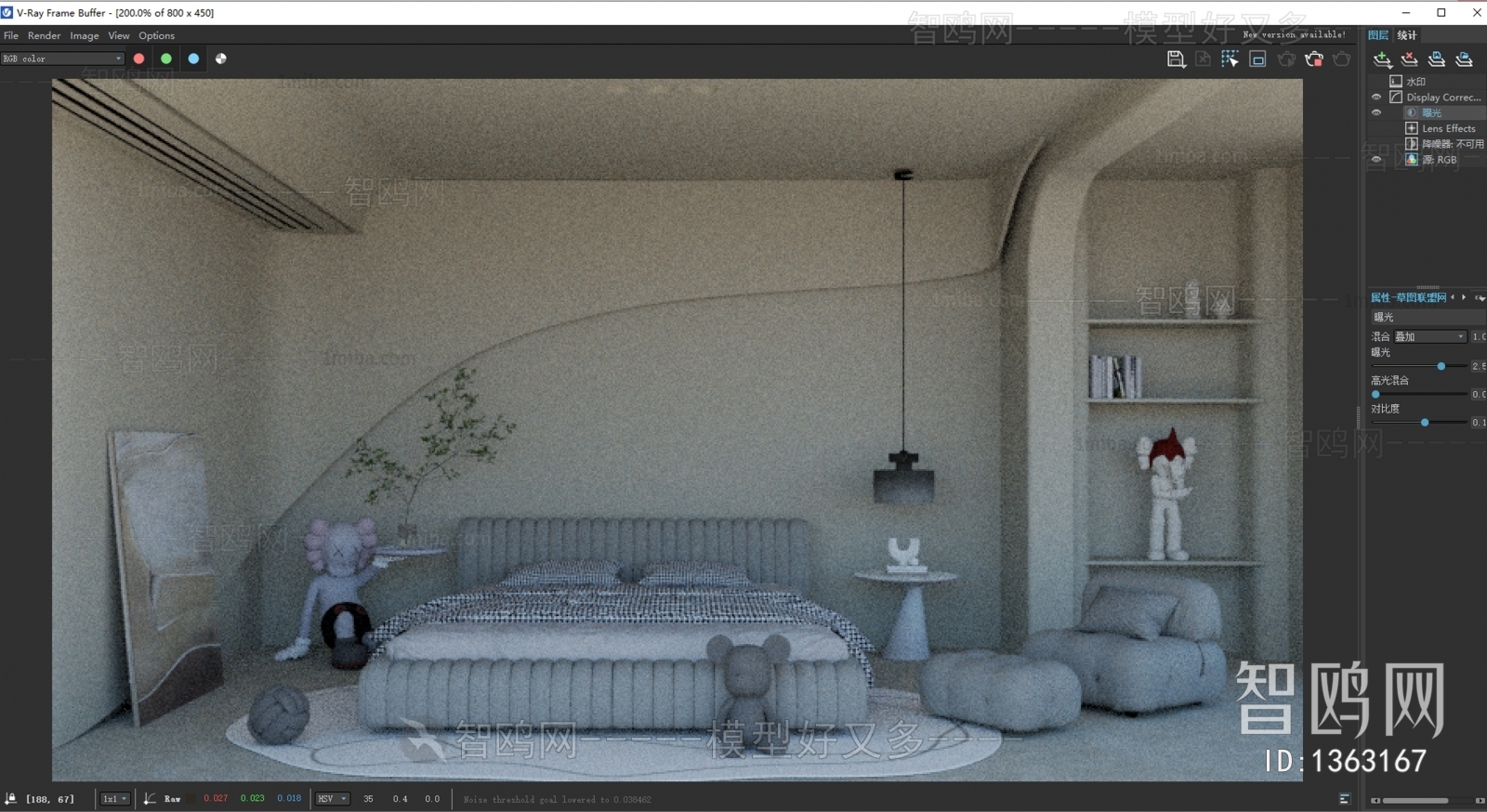Click the blend amount value field
The image size is (1487, 812).
1479,336
